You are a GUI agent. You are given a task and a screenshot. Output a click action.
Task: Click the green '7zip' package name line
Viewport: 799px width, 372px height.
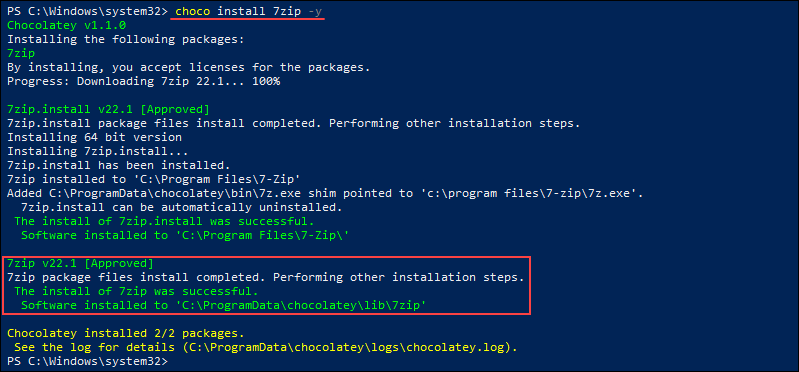(x=21, y=54)
